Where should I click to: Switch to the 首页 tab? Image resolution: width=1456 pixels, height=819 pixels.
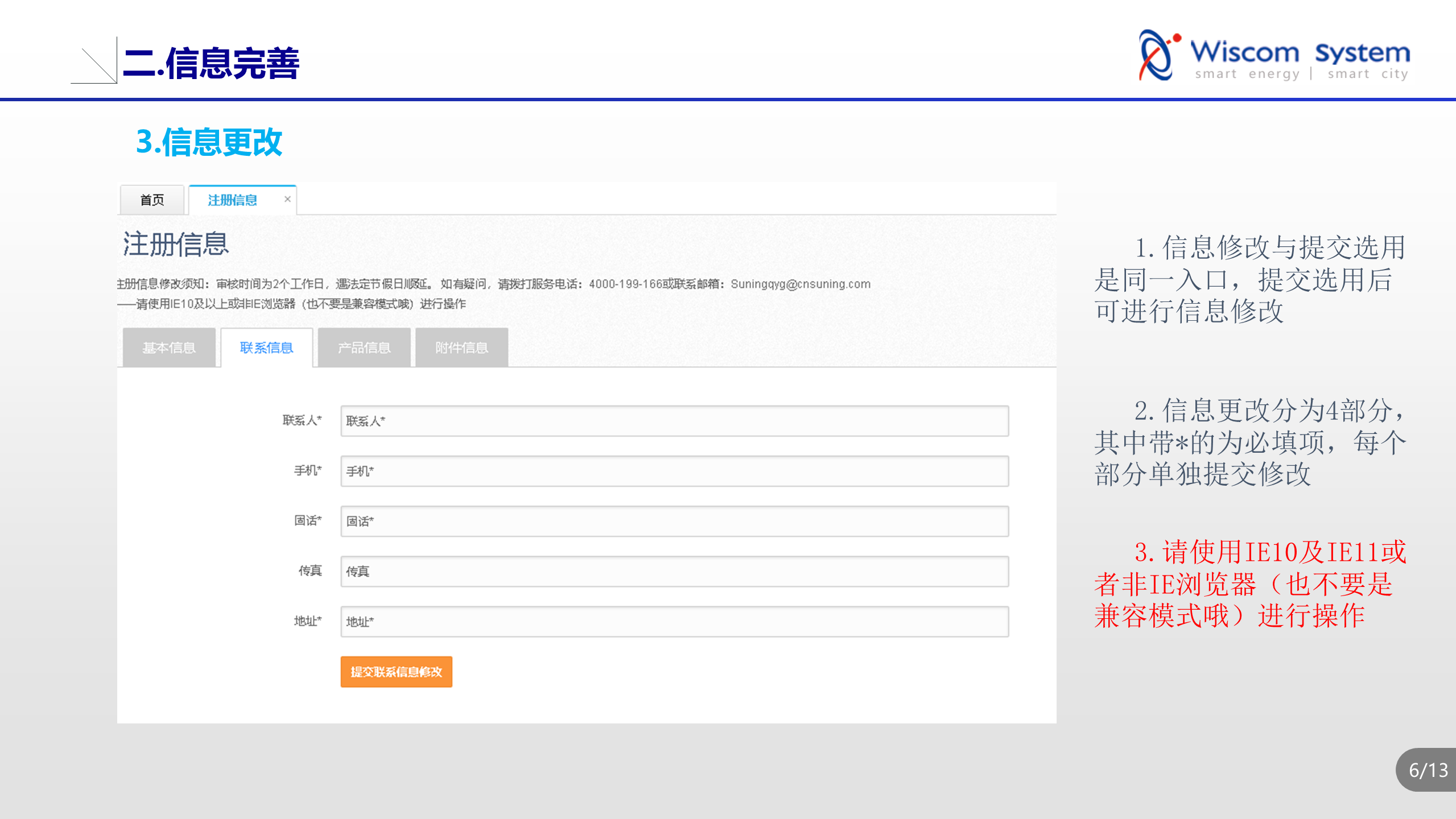(152, 200)
